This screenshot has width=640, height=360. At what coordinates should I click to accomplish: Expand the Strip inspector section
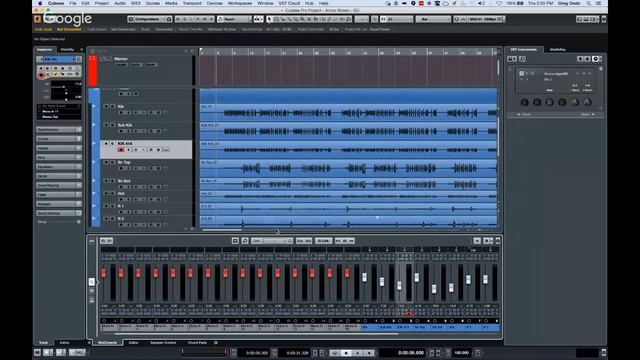pyautogui.click(x=59, y=158)
